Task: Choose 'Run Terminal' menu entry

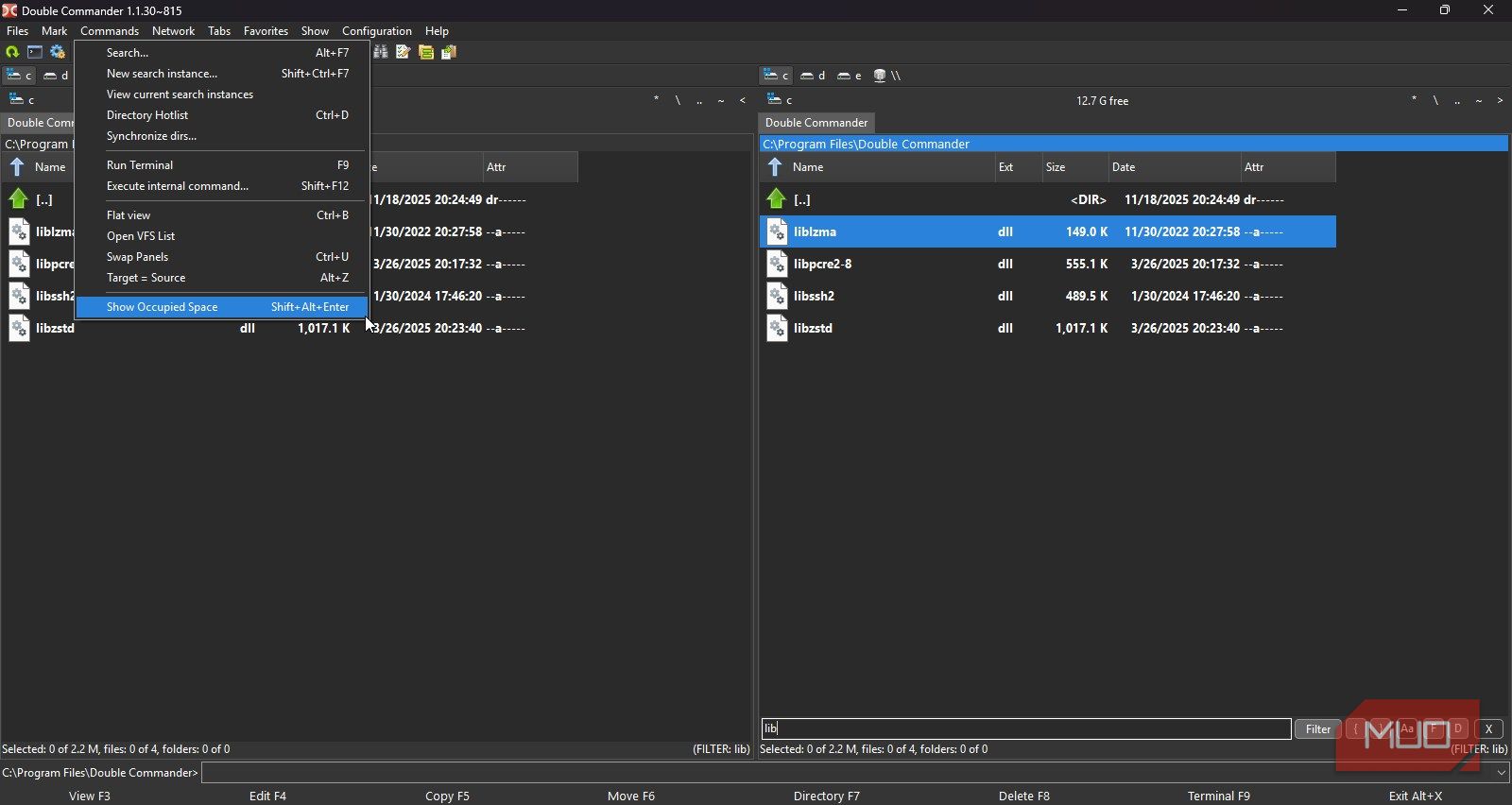Action: (x=221, y=165)
